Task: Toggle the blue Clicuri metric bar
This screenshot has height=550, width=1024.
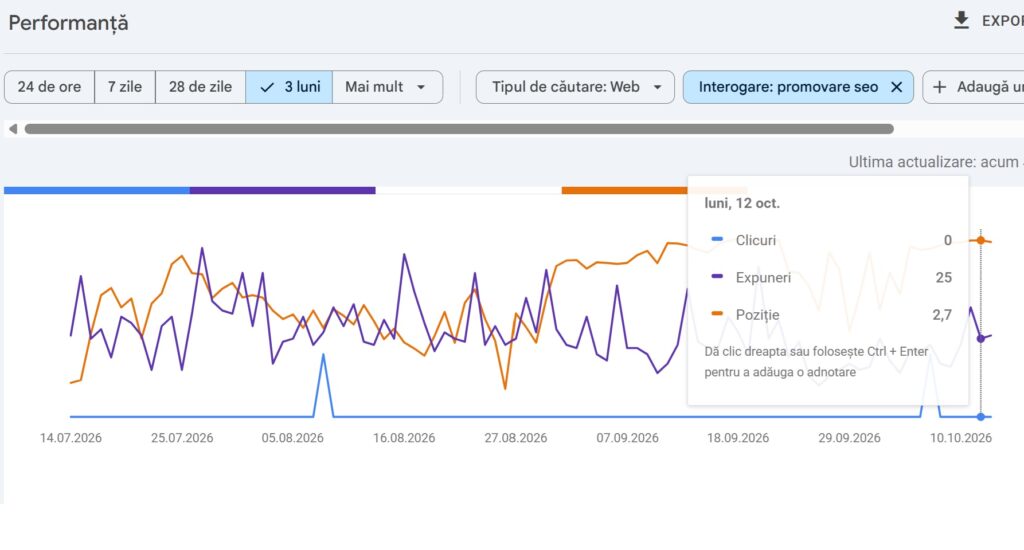Action: 97,190
